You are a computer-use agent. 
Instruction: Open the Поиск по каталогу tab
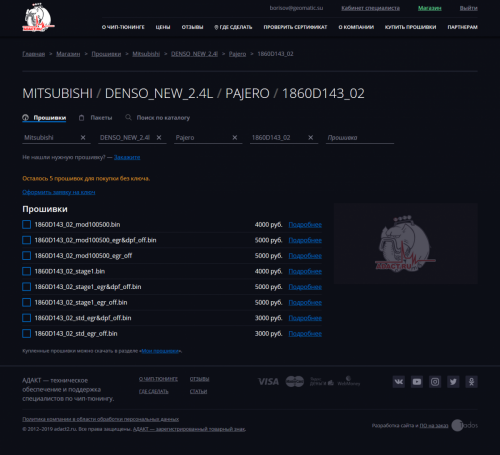click(158, 118)
